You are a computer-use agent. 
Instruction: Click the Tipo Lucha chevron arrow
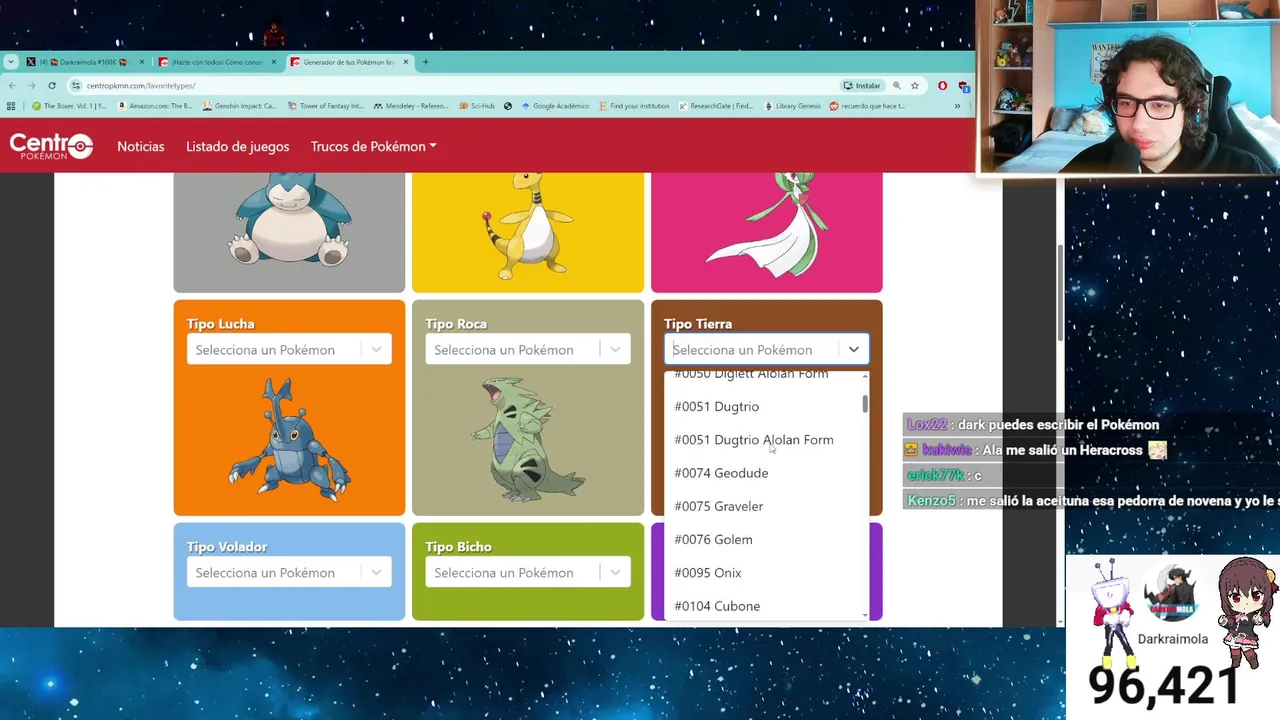click(x=376, y=349)
